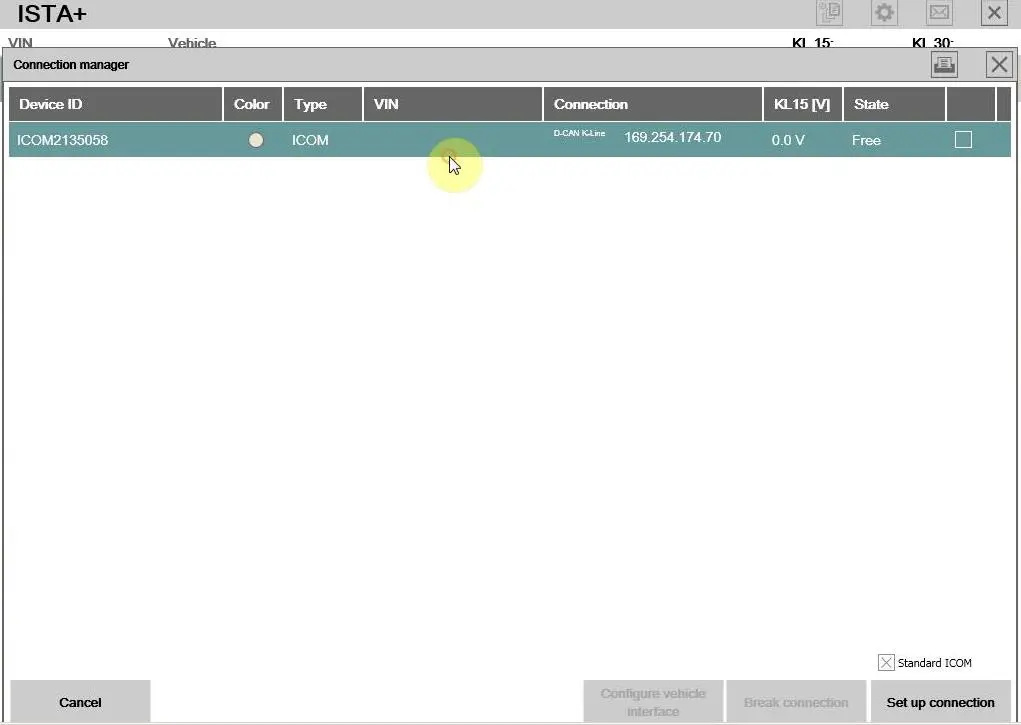Open the ISTA+ envelope message icon

coord(939,12)
